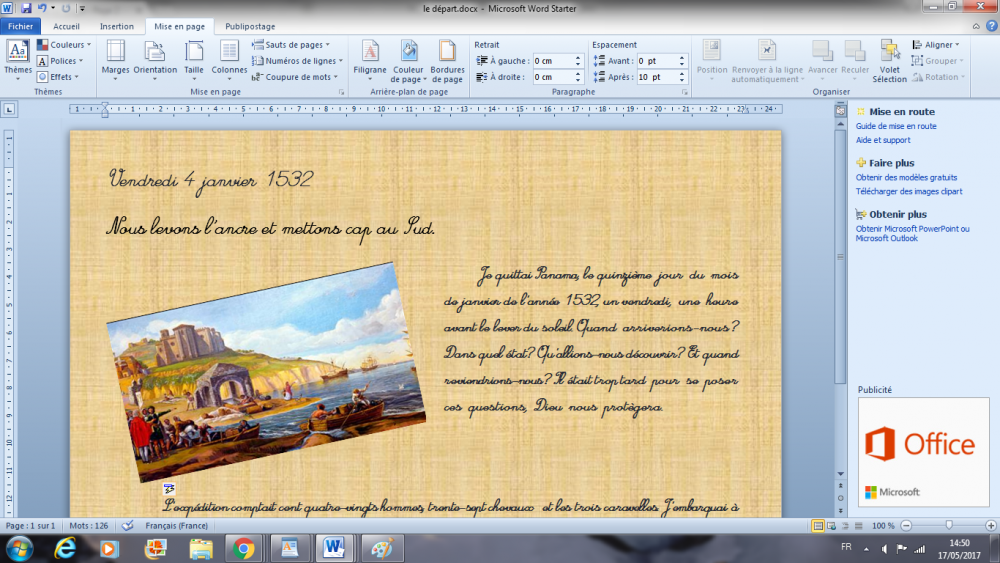This screenshot has width=1000, height=563.
Task: Open the Thèmes gallery
Action: [x=18, y=57]
